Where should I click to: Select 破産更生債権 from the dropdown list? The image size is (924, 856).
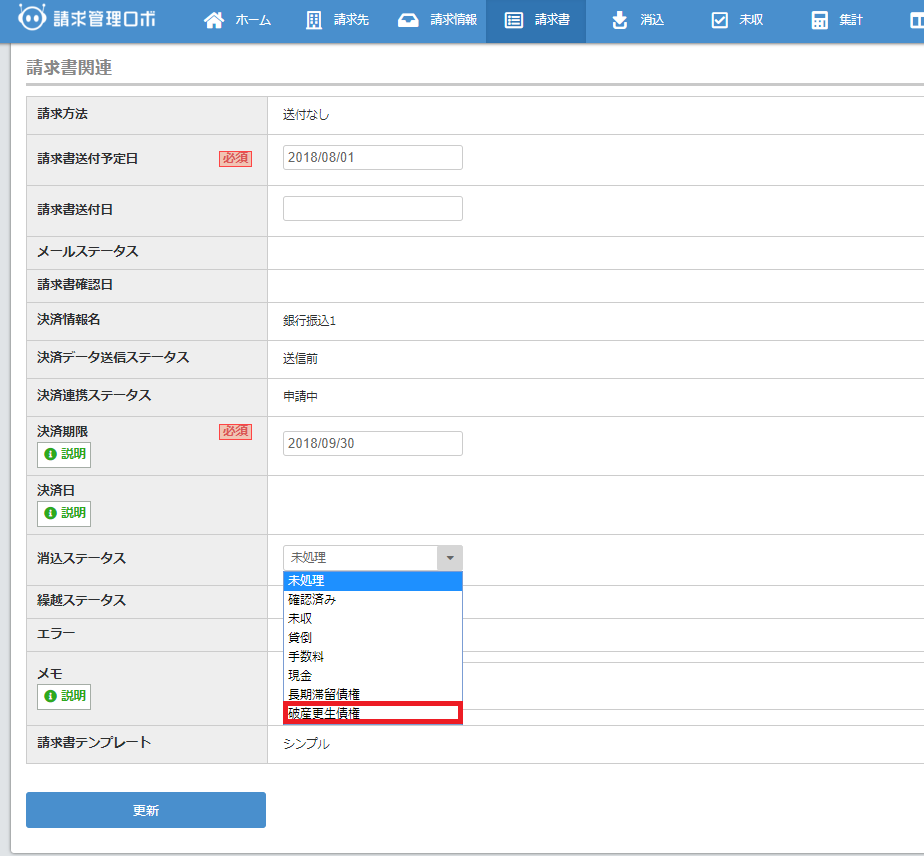[372, 713]
